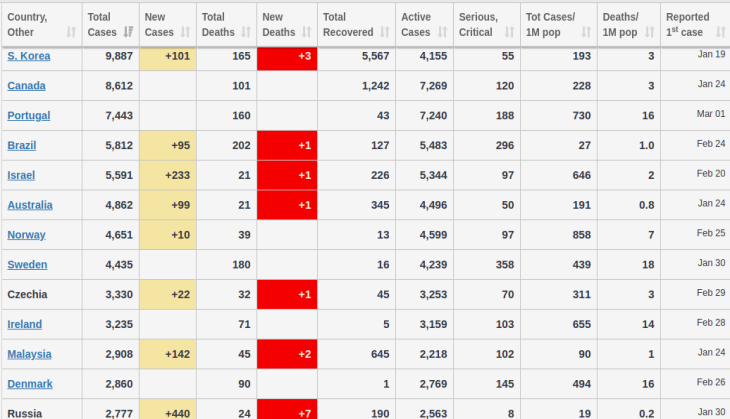Open the Malaysia country link
Viewport: 730px width, 419px height.
[x=29, y=354]
